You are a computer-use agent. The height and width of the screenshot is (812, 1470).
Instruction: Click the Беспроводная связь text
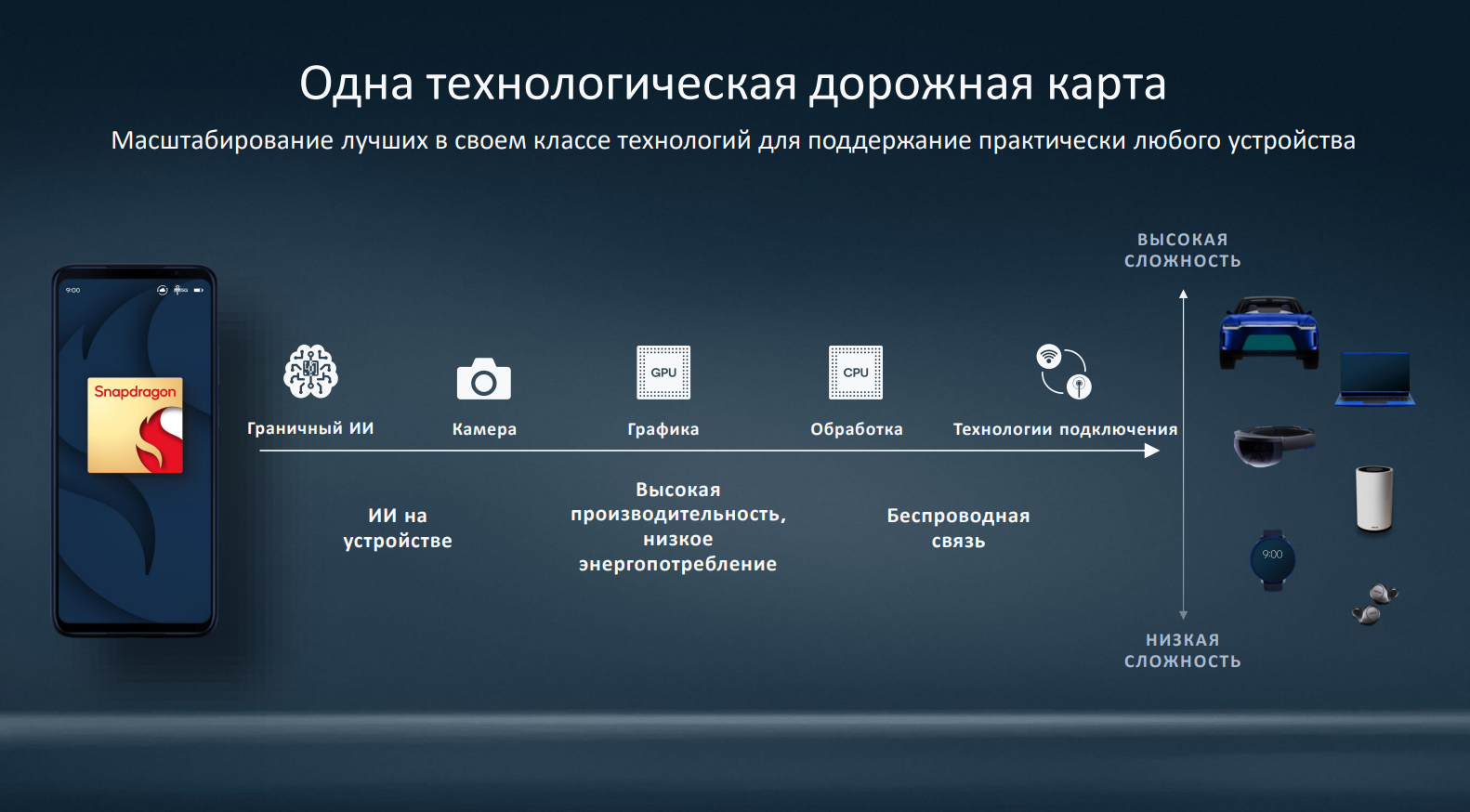(958, 528)
